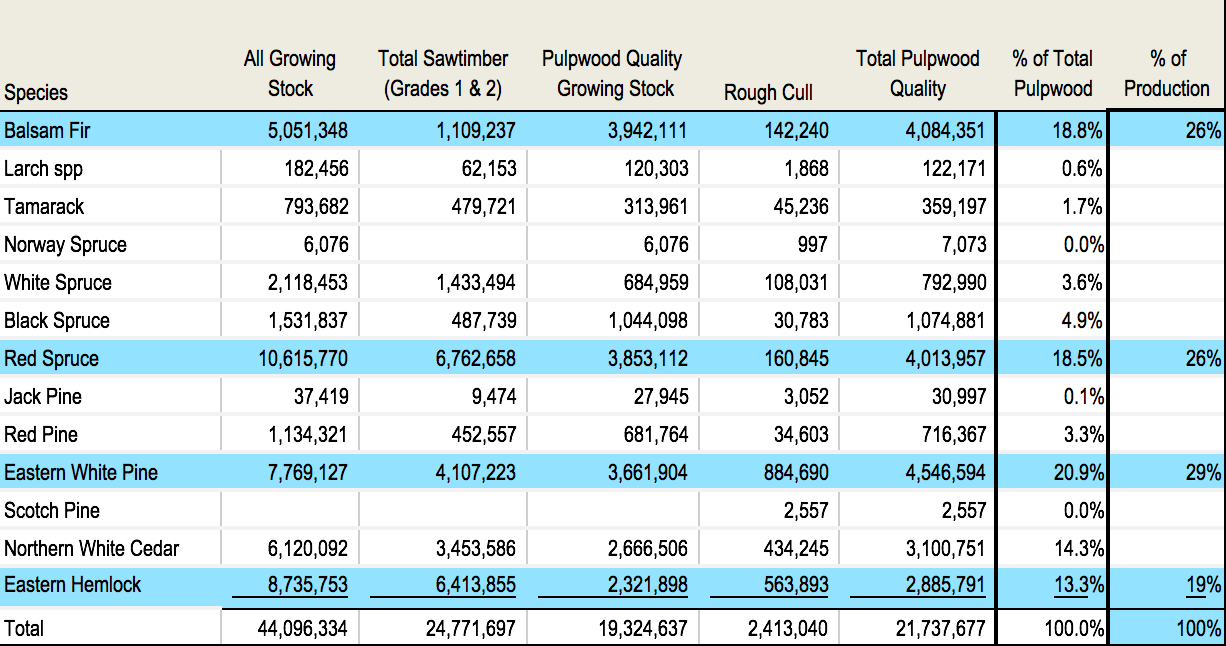Select the Red Pine species cell
Screen dimensions: 1226x646
point(41,435)
